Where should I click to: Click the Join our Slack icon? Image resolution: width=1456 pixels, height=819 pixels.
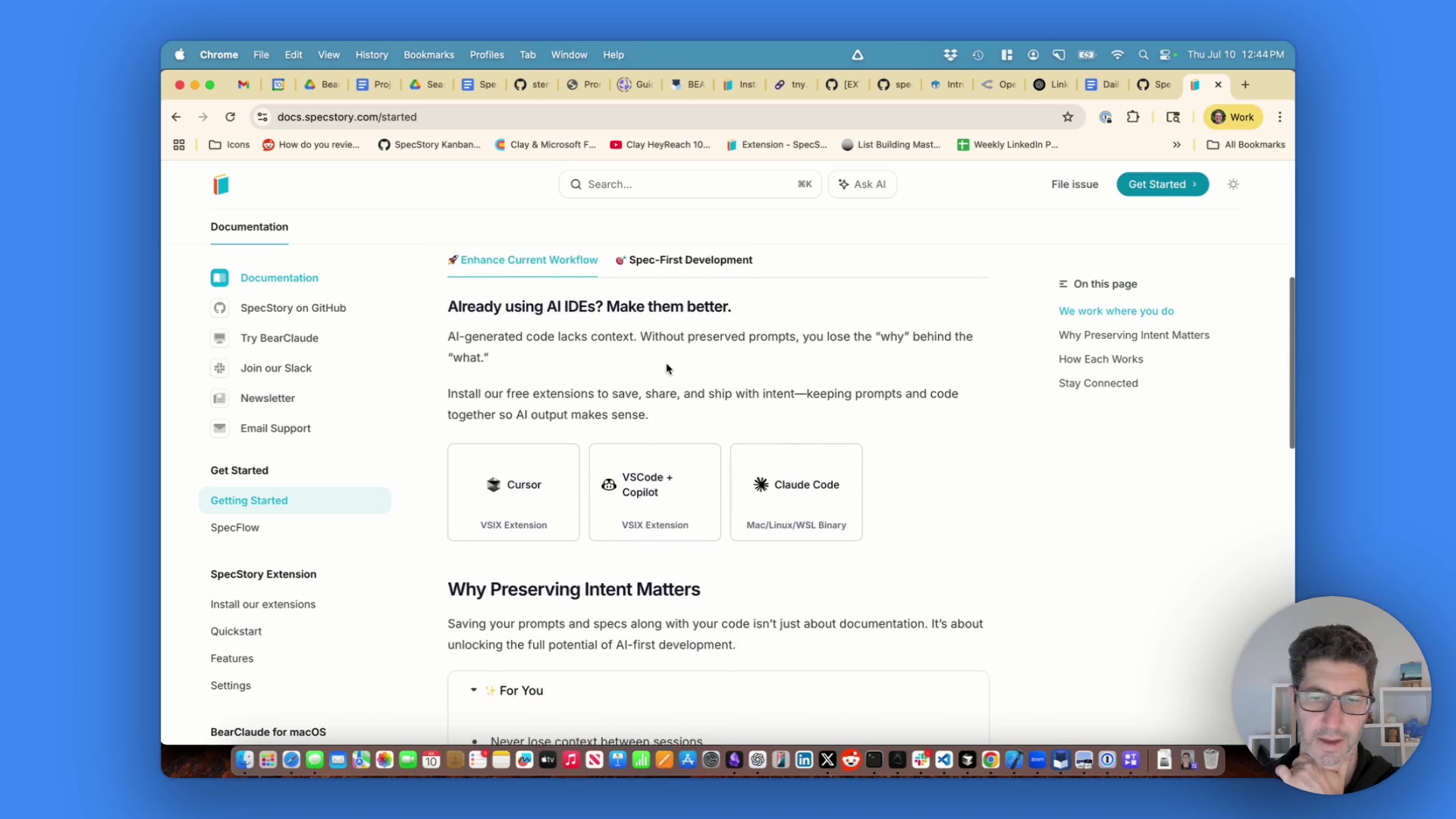point(220,368)
